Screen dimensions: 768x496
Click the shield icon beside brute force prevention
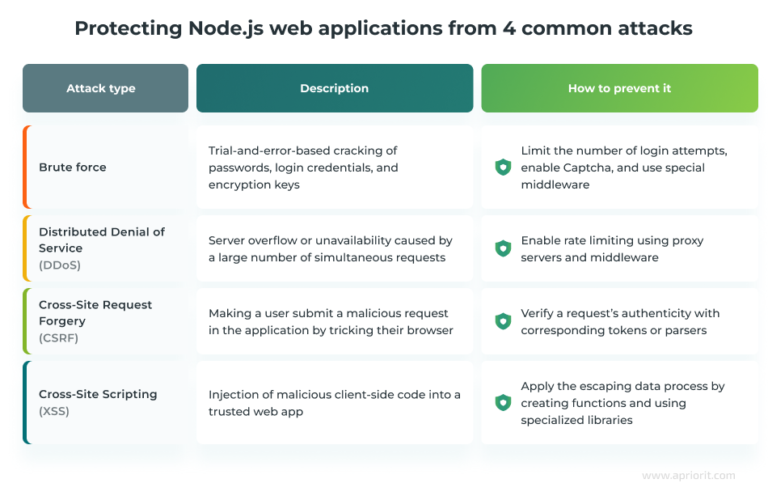coord(503,167)
